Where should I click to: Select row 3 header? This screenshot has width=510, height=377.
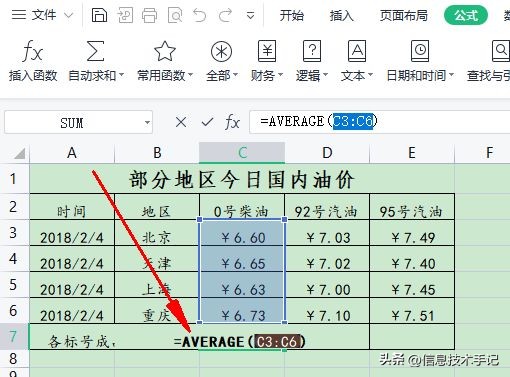click(x=14, y=232)
